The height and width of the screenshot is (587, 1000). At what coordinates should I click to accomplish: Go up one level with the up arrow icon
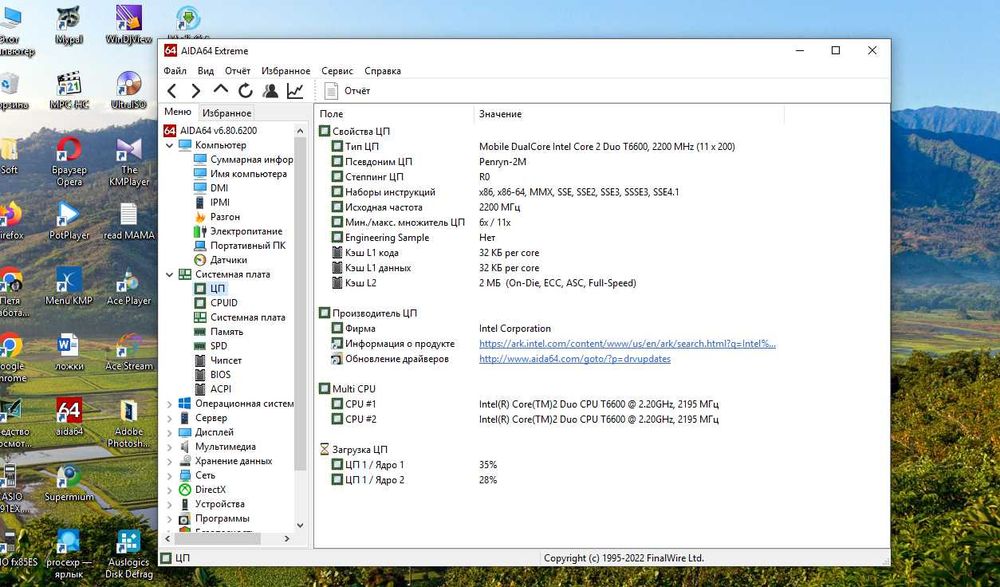221,90
